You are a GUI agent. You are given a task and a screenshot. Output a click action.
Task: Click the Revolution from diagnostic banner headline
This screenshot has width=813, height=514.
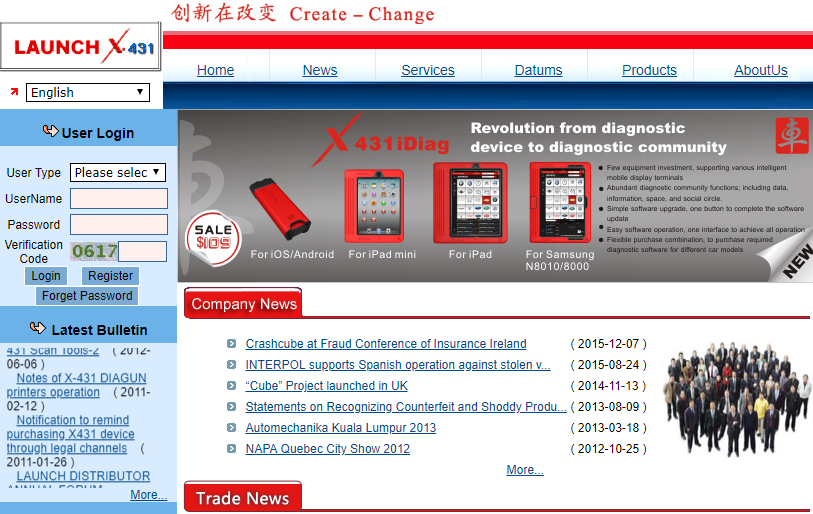tap(598, 137)
